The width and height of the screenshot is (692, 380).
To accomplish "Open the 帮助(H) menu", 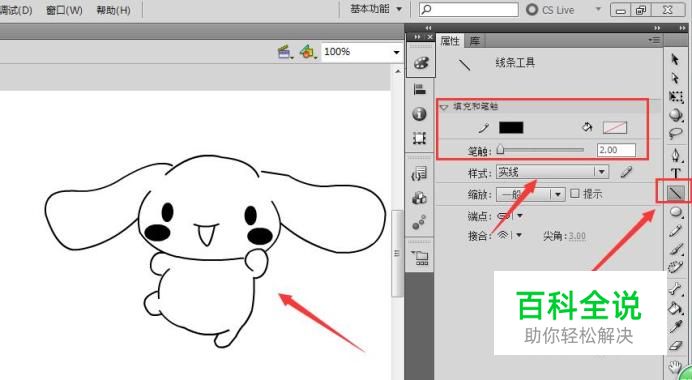I will [113, 10].
